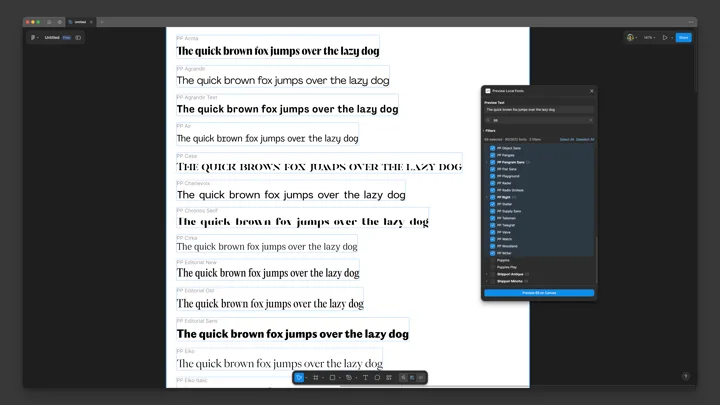Select the Frame tool
The width and height of the screenshot is (720, 405).
[315, 377]
